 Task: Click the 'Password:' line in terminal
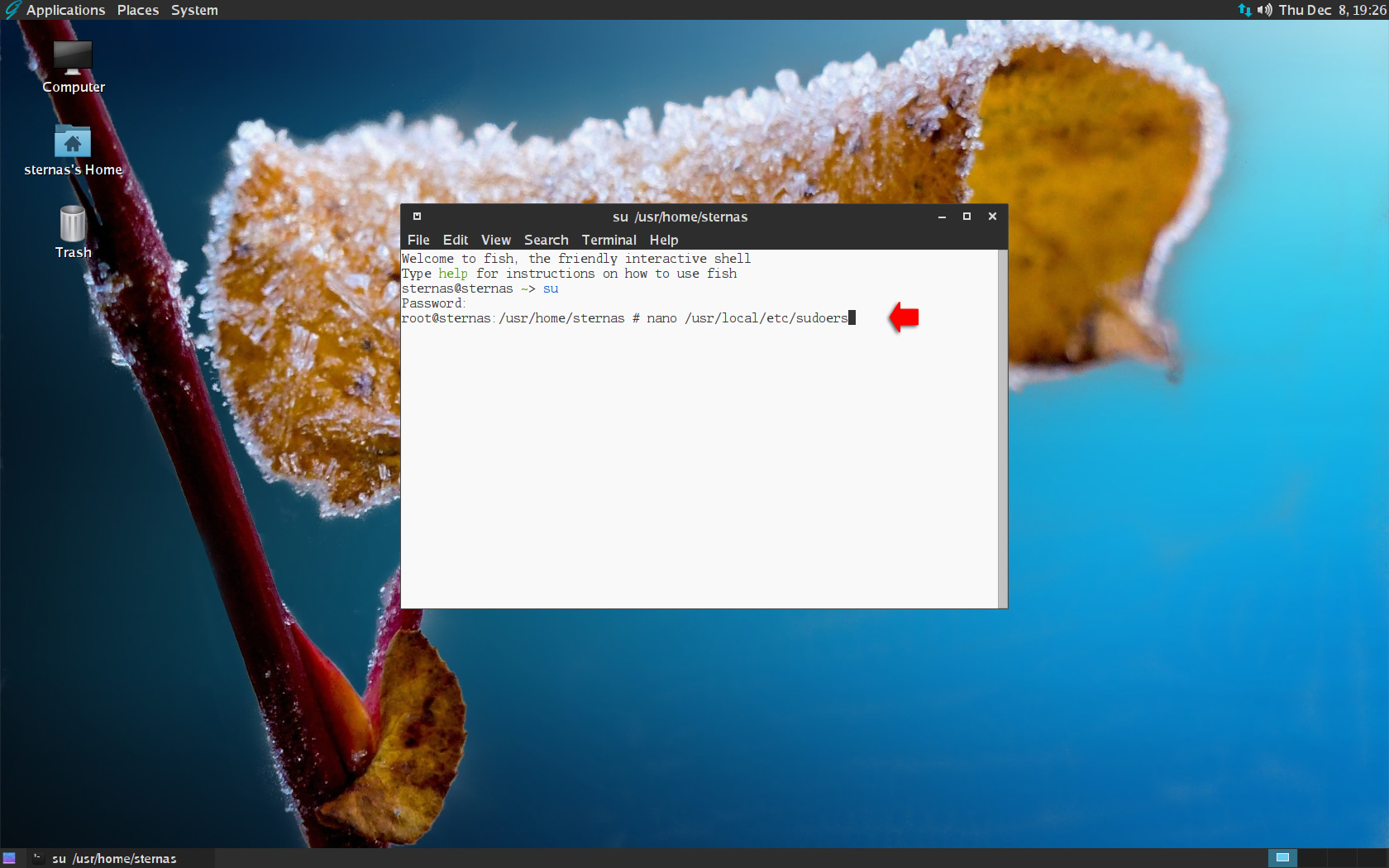tap(434, 303)
